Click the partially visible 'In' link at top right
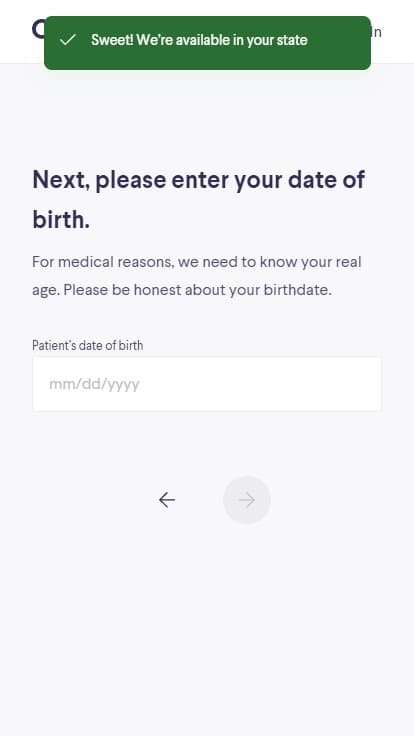This screenshot has height=736, width=414. (x=376, y=32)
